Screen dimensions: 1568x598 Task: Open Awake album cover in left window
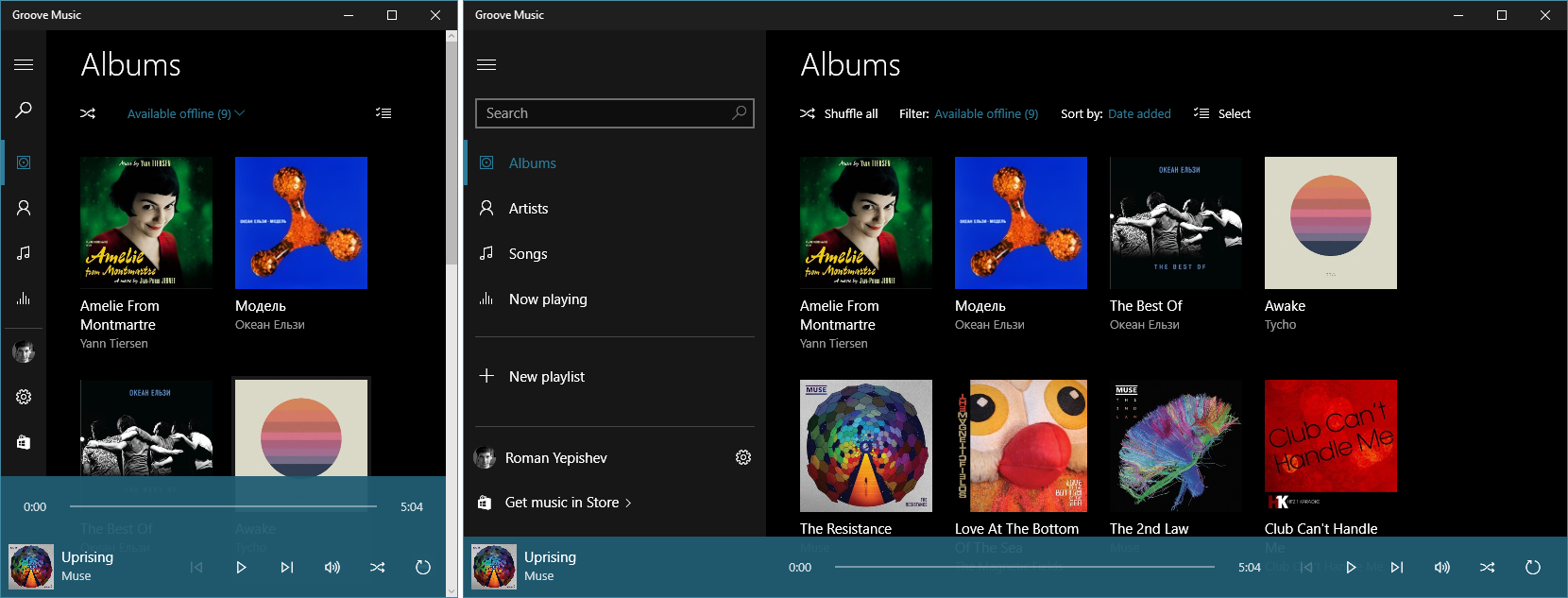point(301,428)
